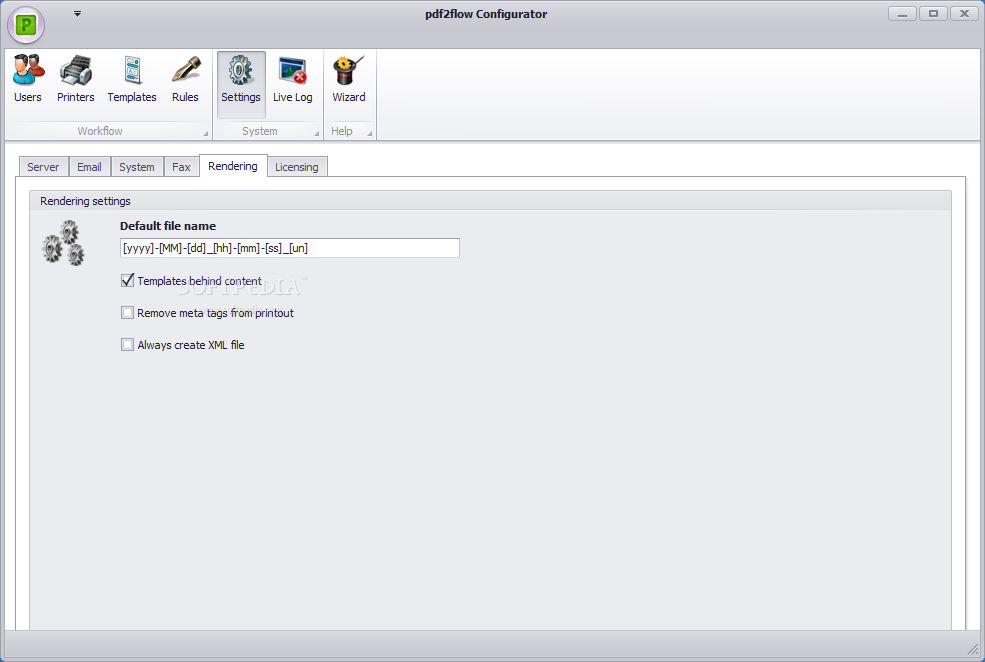Screen dimensions: 985x662
Task: Enable Remove meta tags from printout
Action: point(128,313)
